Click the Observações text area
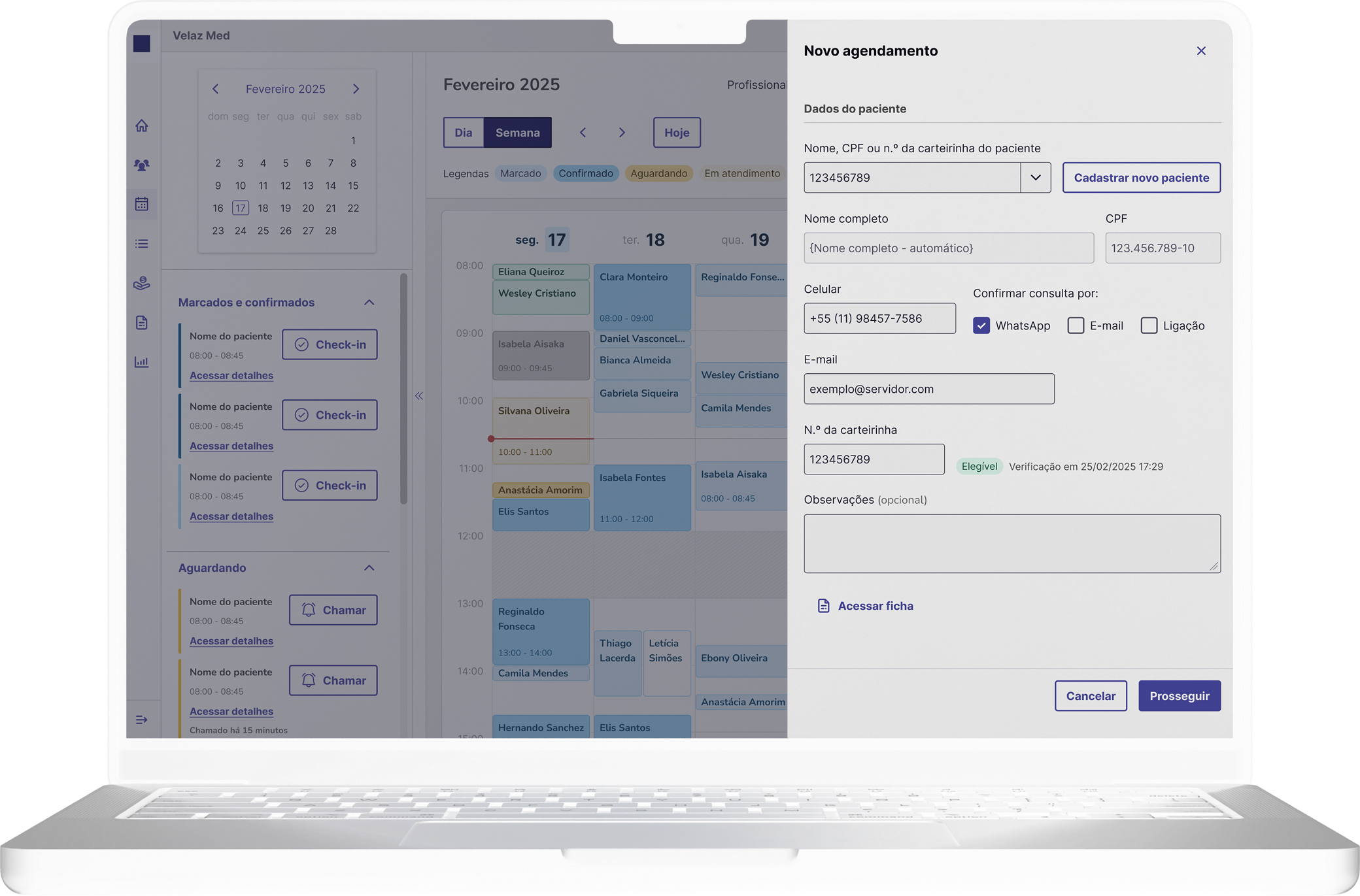 1012,544
